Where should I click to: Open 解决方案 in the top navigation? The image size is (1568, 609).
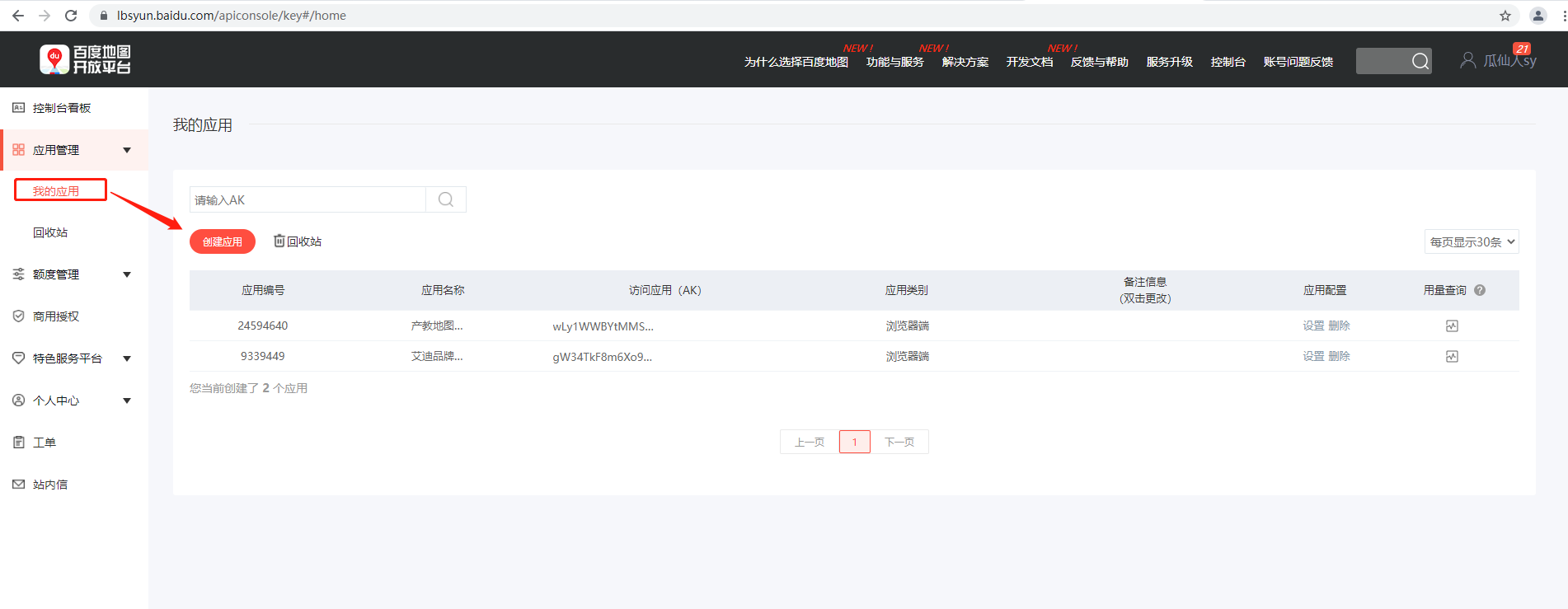[965, 62]
